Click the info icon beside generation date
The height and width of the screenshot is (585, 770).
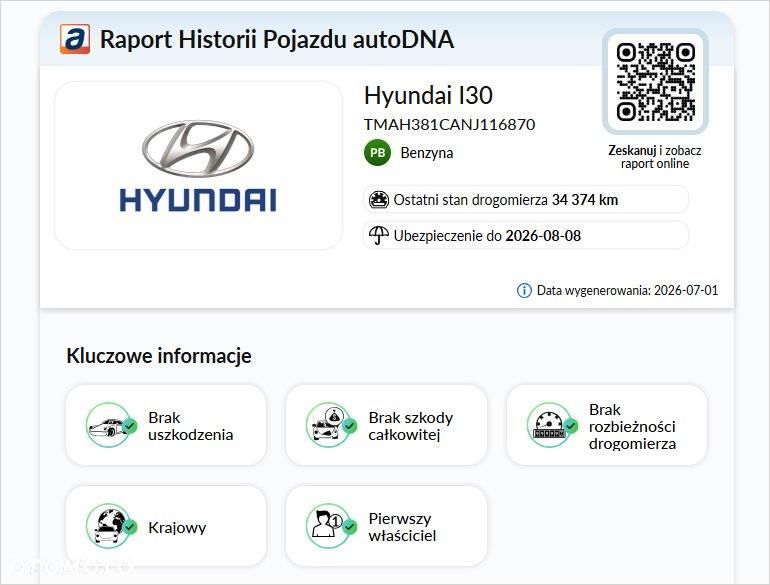524,290
